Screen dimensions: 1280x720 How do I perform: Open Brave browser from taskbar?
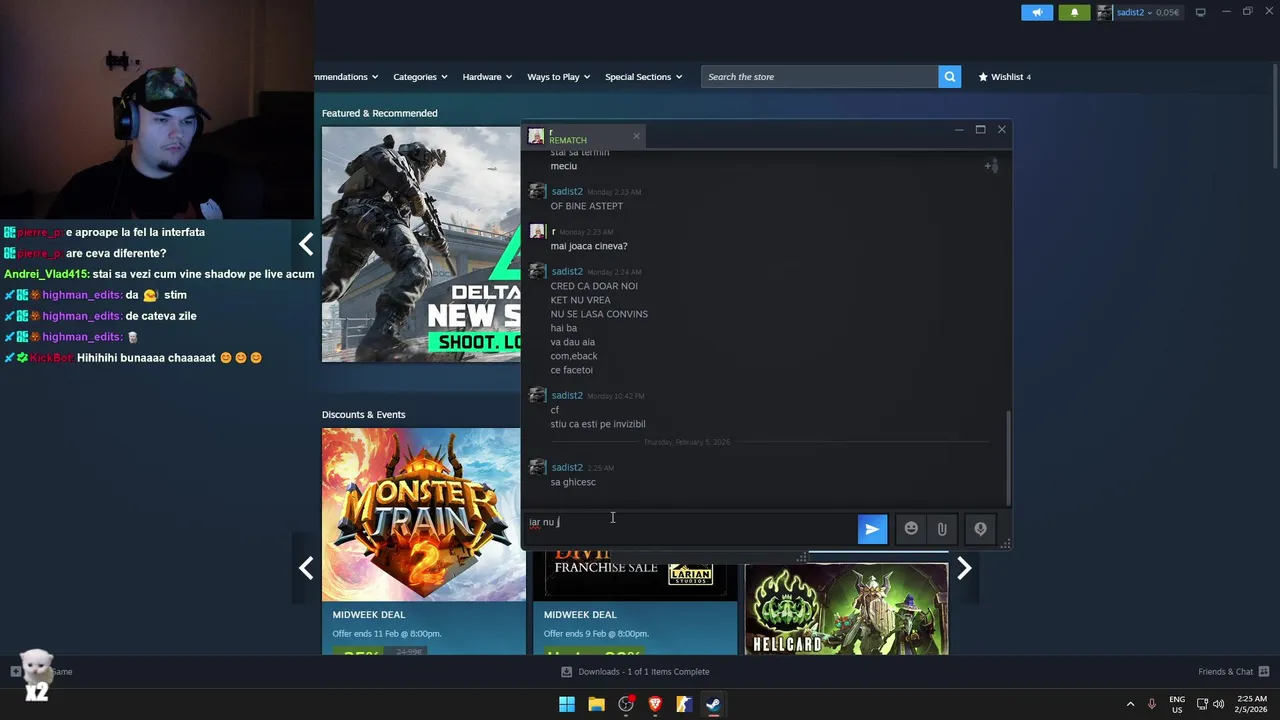655,704
